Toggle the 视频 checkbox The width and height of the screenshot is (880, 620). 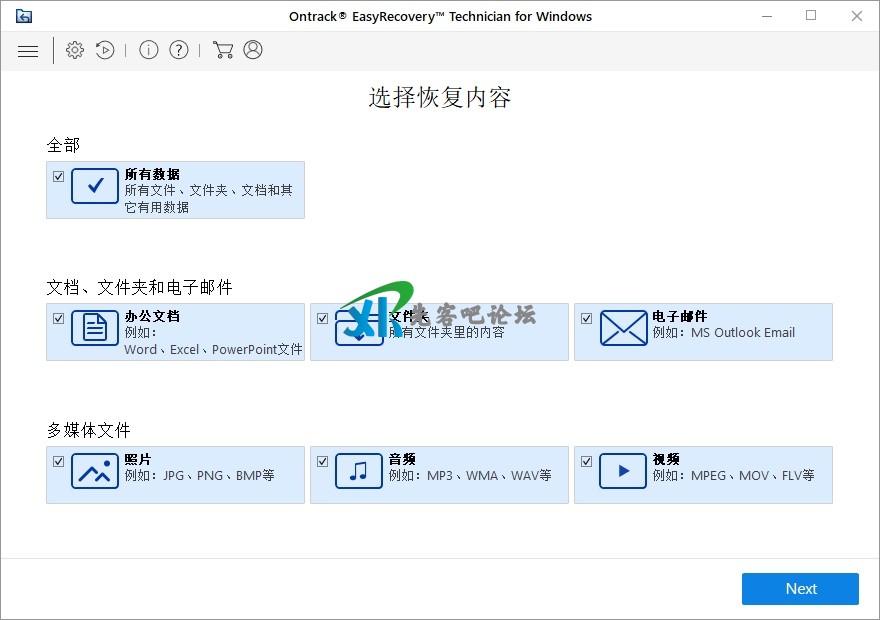(x=587, y=461)
